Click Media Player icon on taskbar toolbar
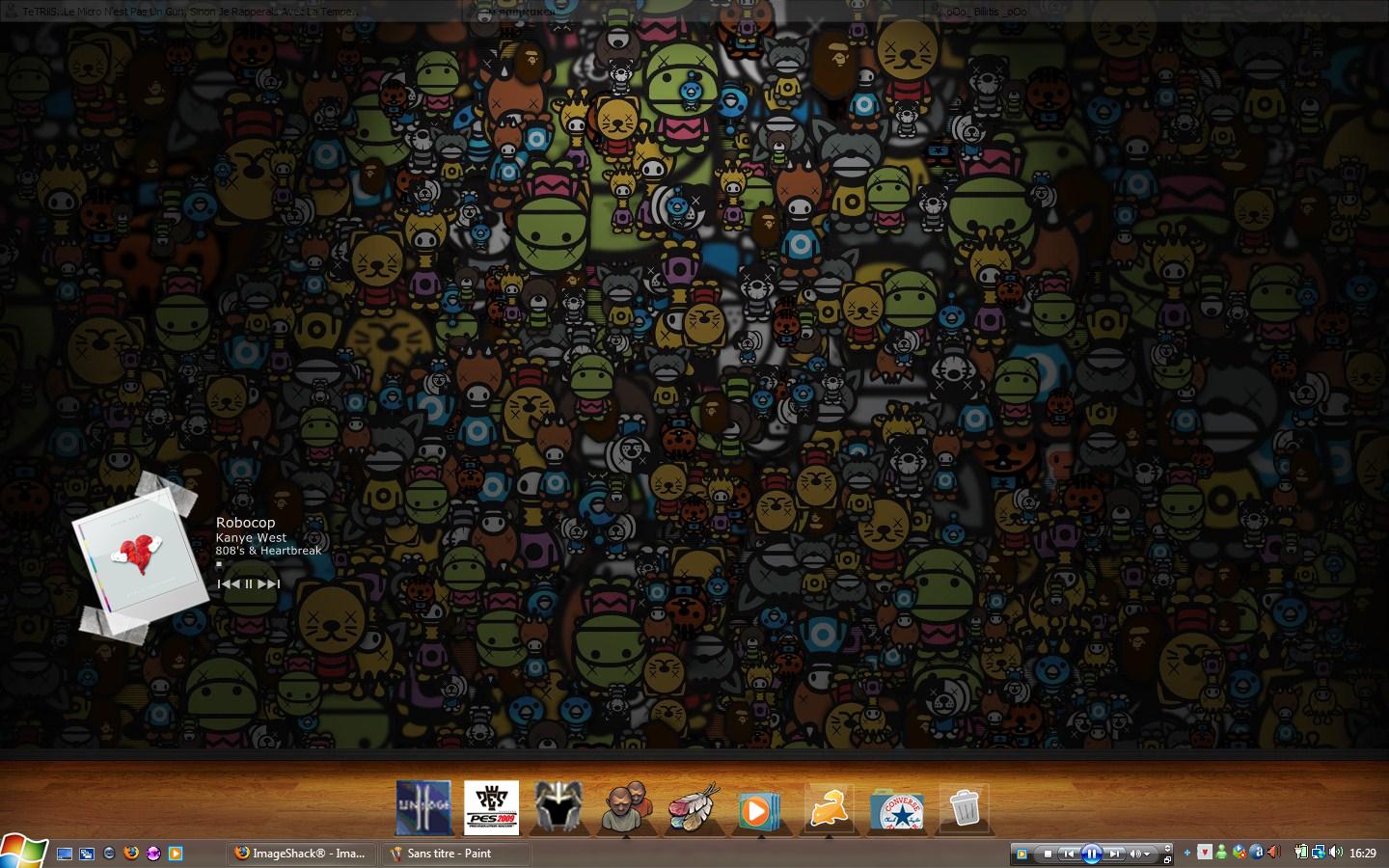 click(x=1021, y=854)
